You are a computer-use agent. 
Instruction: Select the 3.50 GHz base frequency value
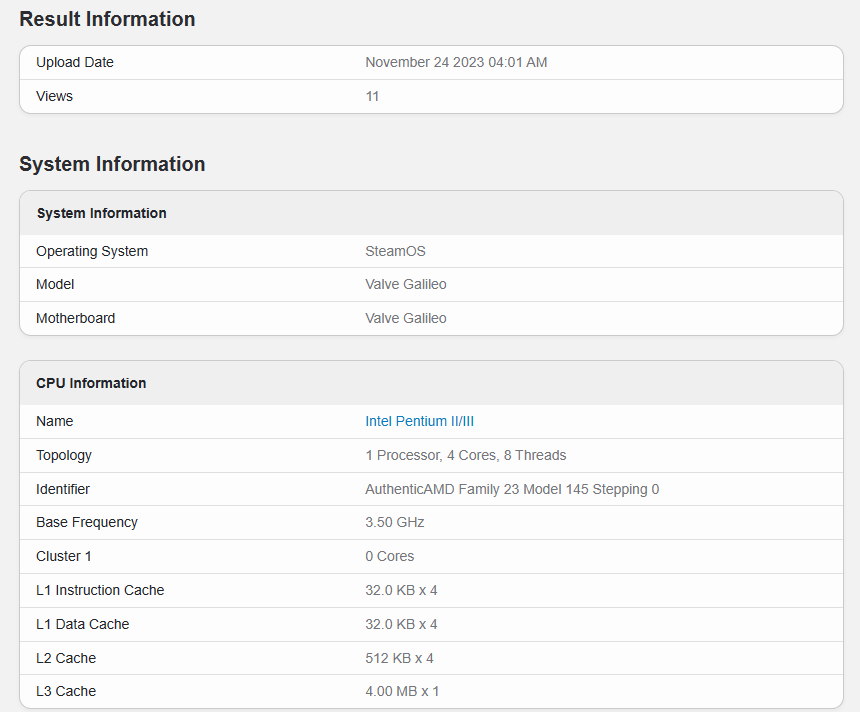coord(395,522)
